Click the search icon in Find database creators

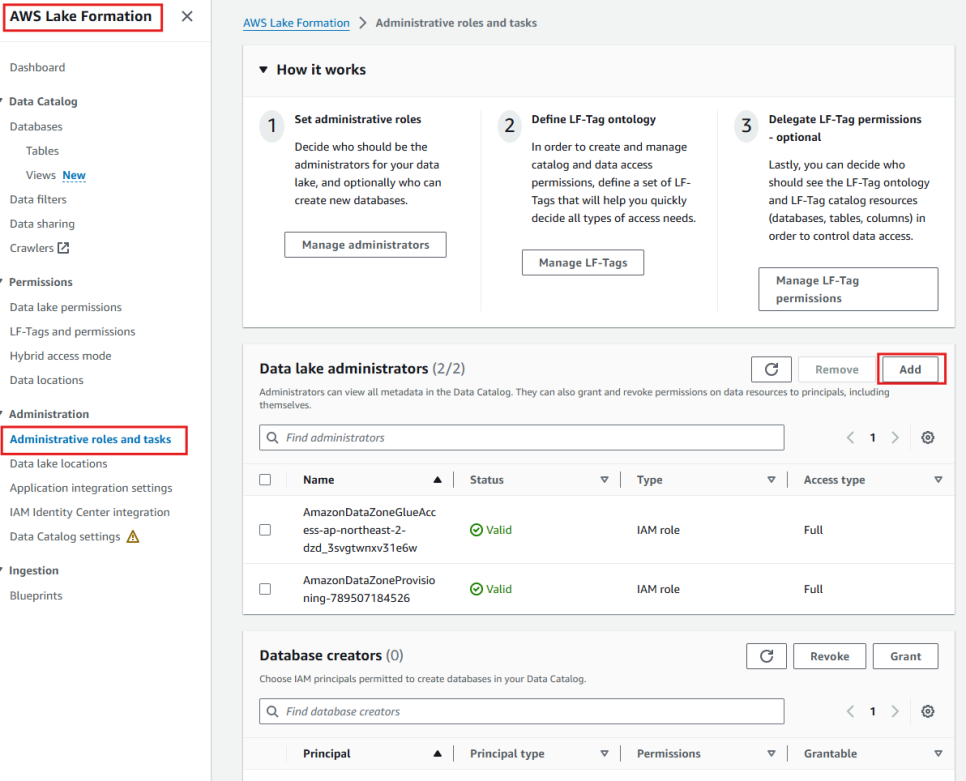pyautogui.click(x=272, y=711)
